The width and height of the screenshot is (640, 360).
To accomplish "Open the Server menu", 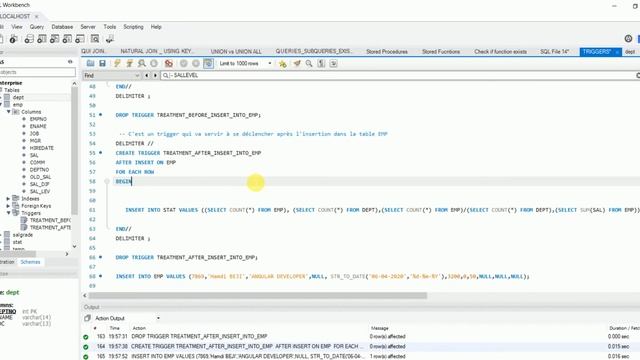I will 88,27.
